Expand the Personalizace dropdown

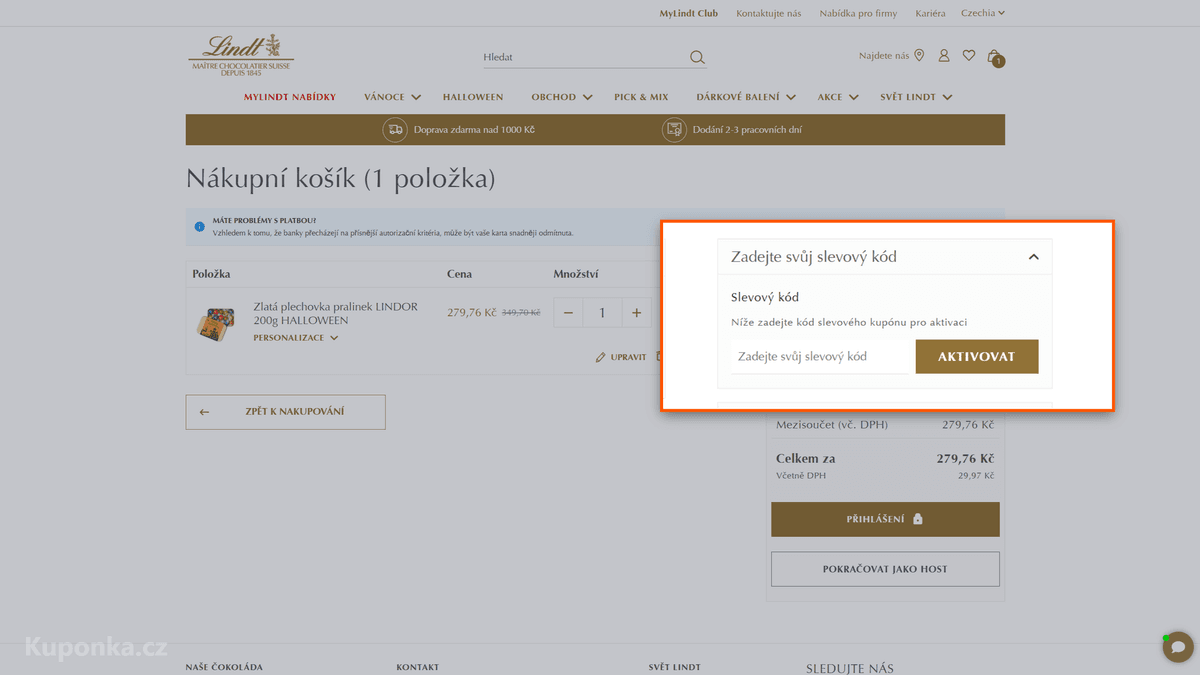[x=296, y=338]
